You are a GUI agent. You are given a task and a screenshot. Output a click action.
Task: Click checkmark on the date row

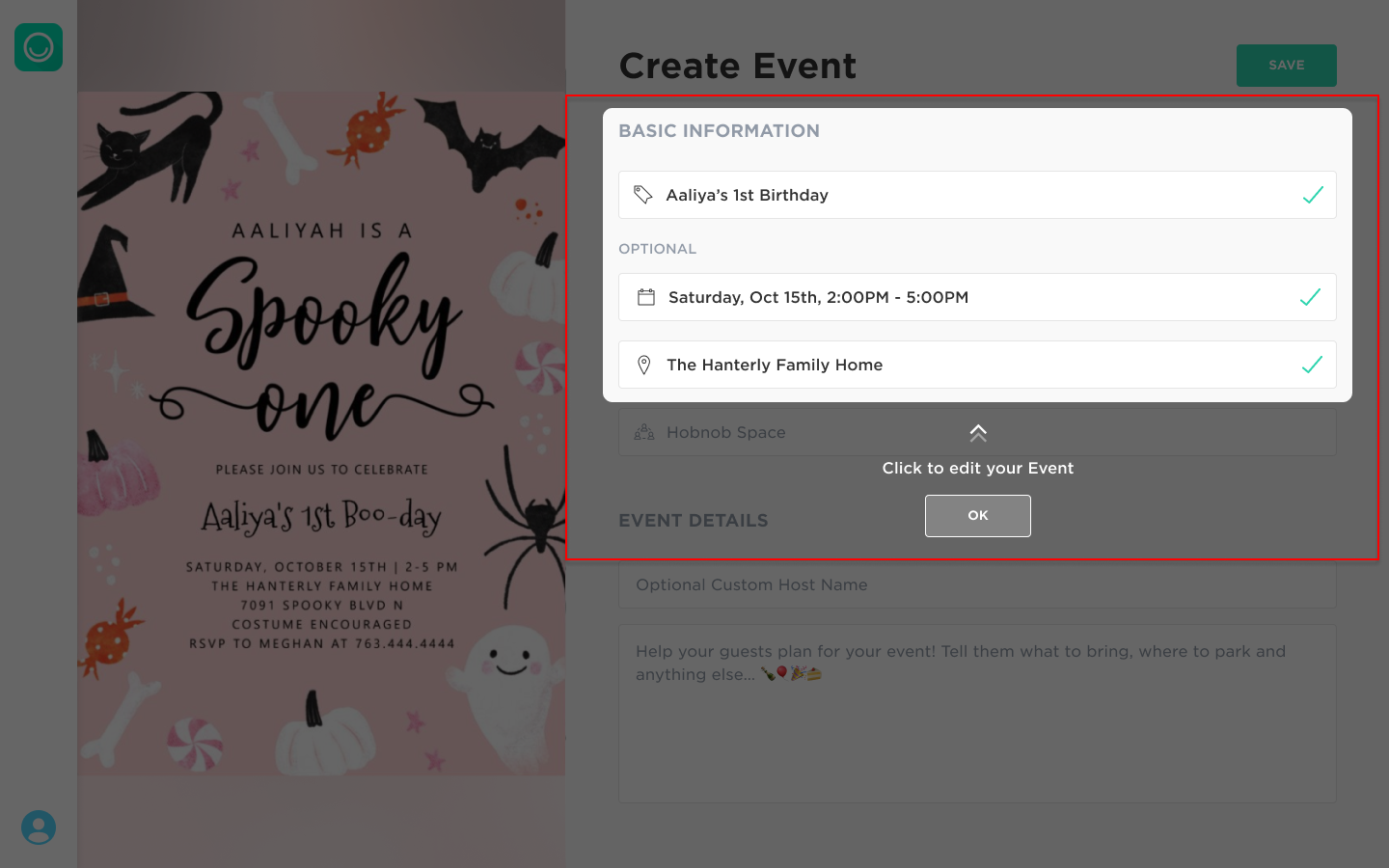tap(1310, 297)
